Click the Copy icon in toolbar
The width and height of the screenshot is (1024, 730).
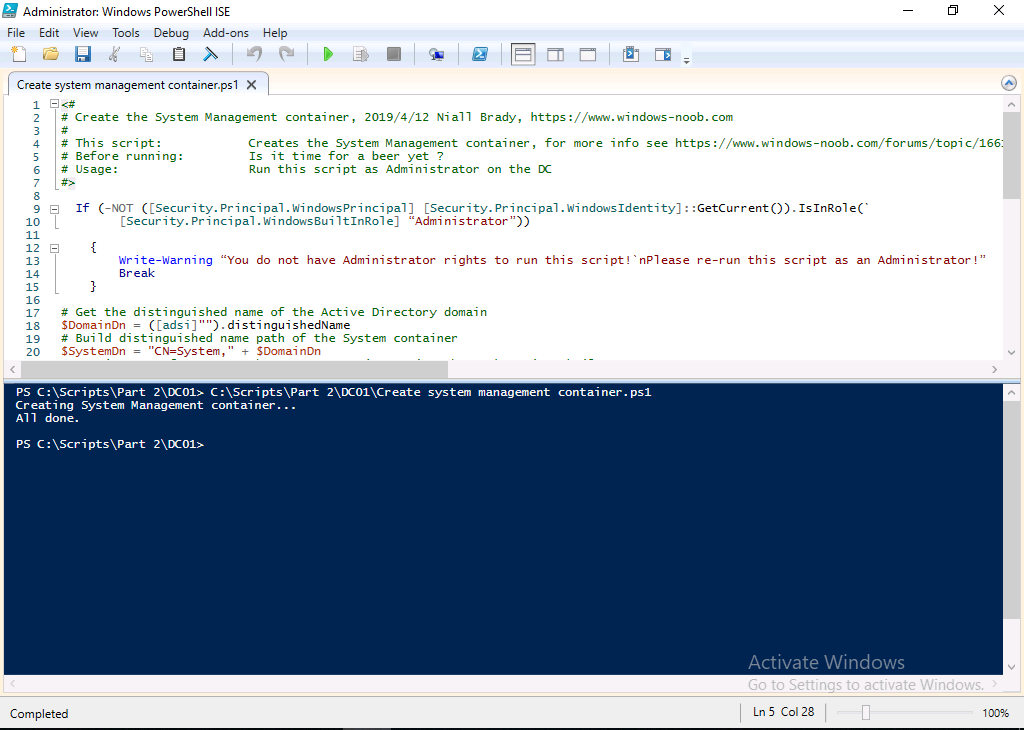coord(147,54)
